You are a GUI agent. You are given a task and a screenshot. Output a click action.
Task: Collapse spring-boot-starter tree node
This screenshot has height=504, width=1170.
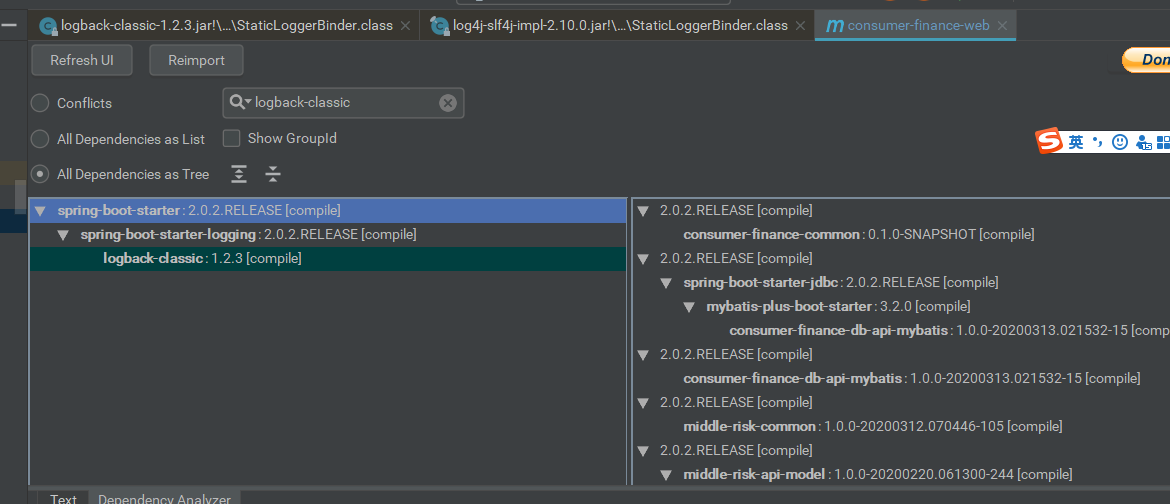(x=40, y=211)
